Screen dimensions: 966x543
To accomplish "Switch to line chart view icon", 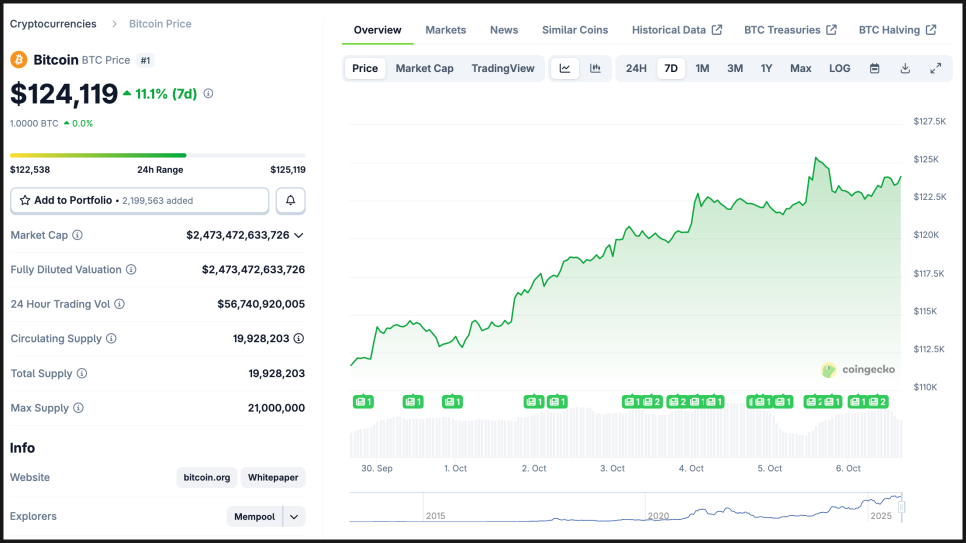I will click(x=565, y=68).
